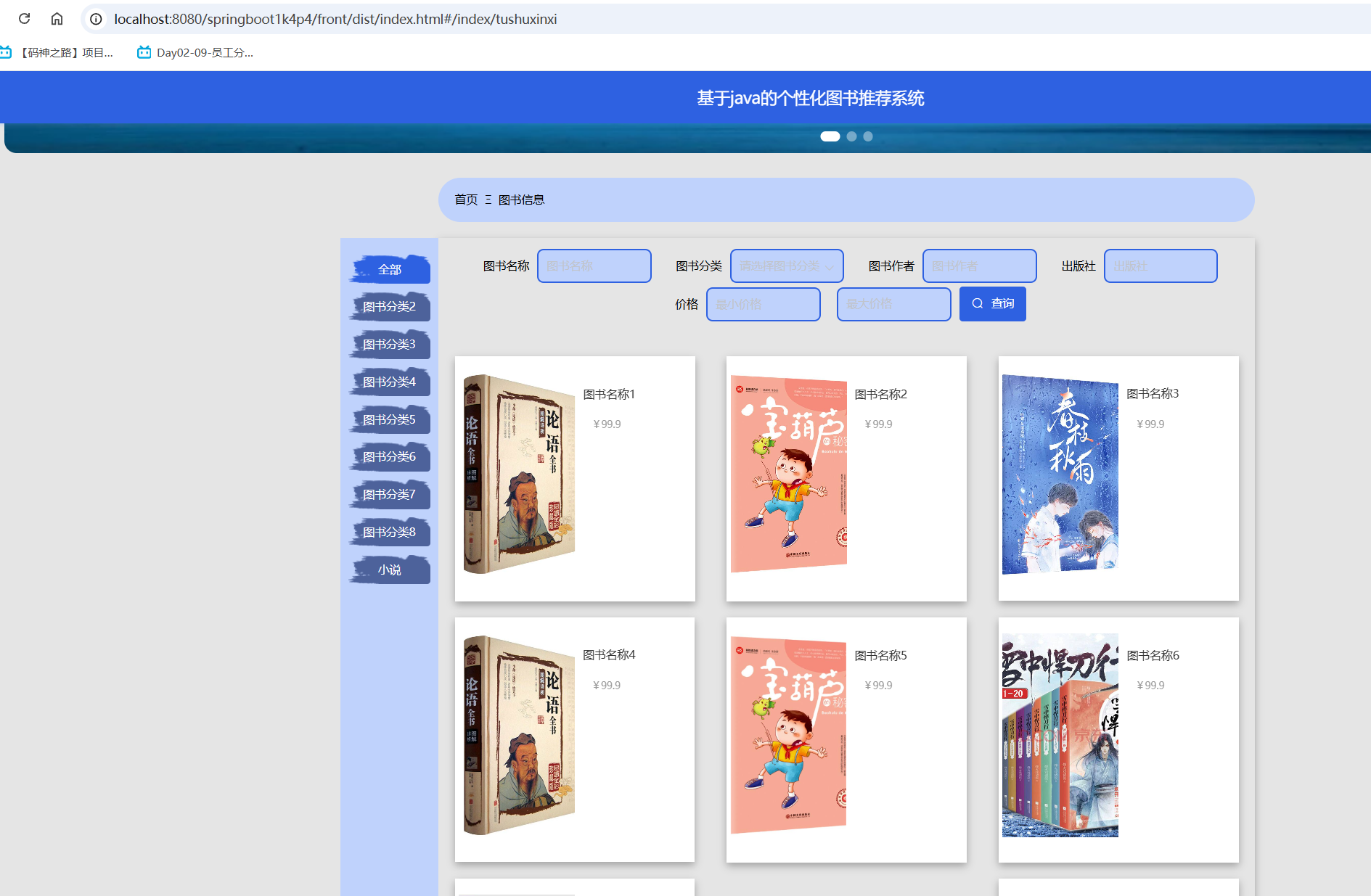Go to 首页 in the breadcrumb
1371x896 pixels.
click(x=466, y=200)
